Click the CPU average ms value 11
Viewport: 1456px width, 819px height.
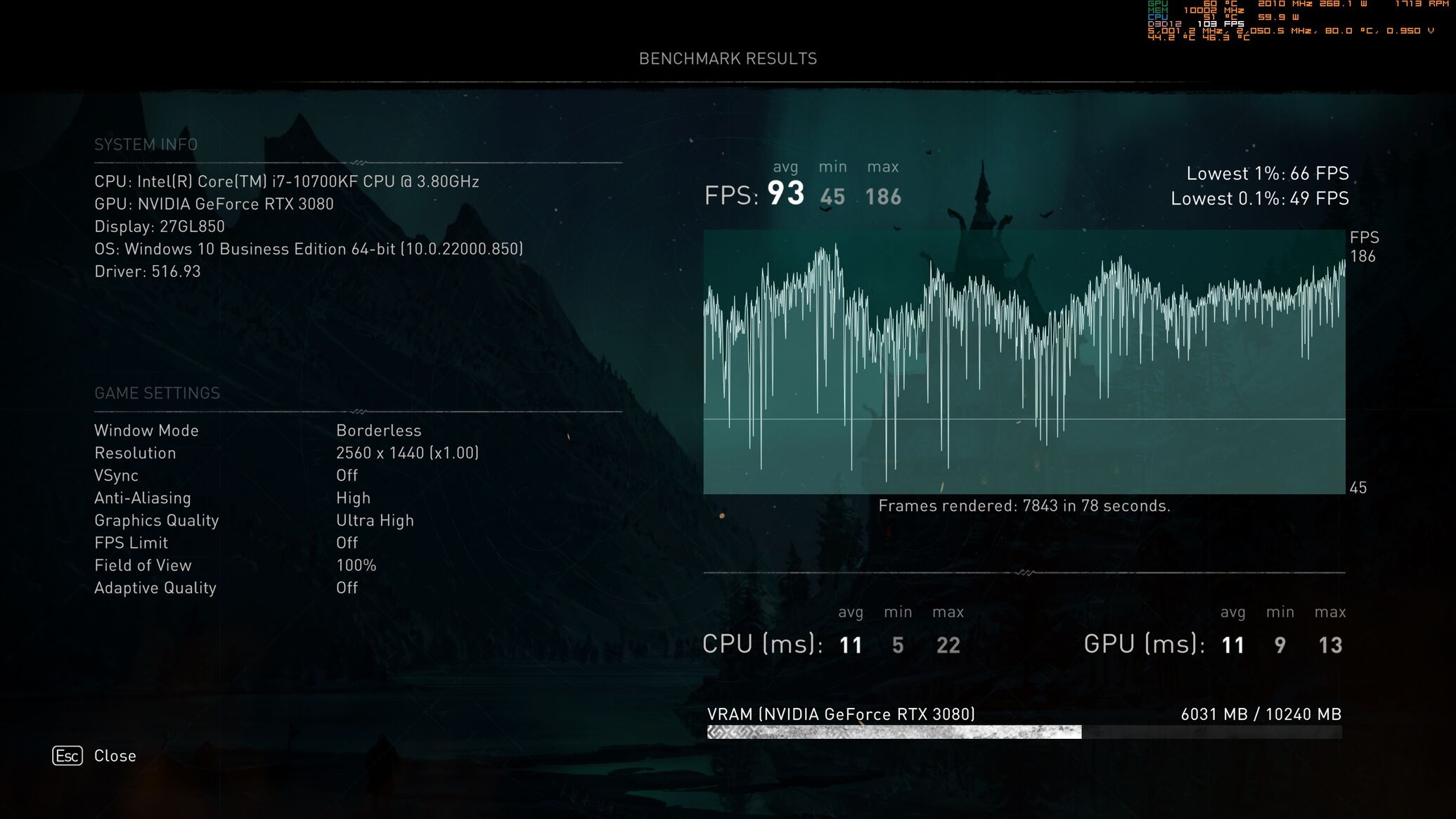pos(851,645)
